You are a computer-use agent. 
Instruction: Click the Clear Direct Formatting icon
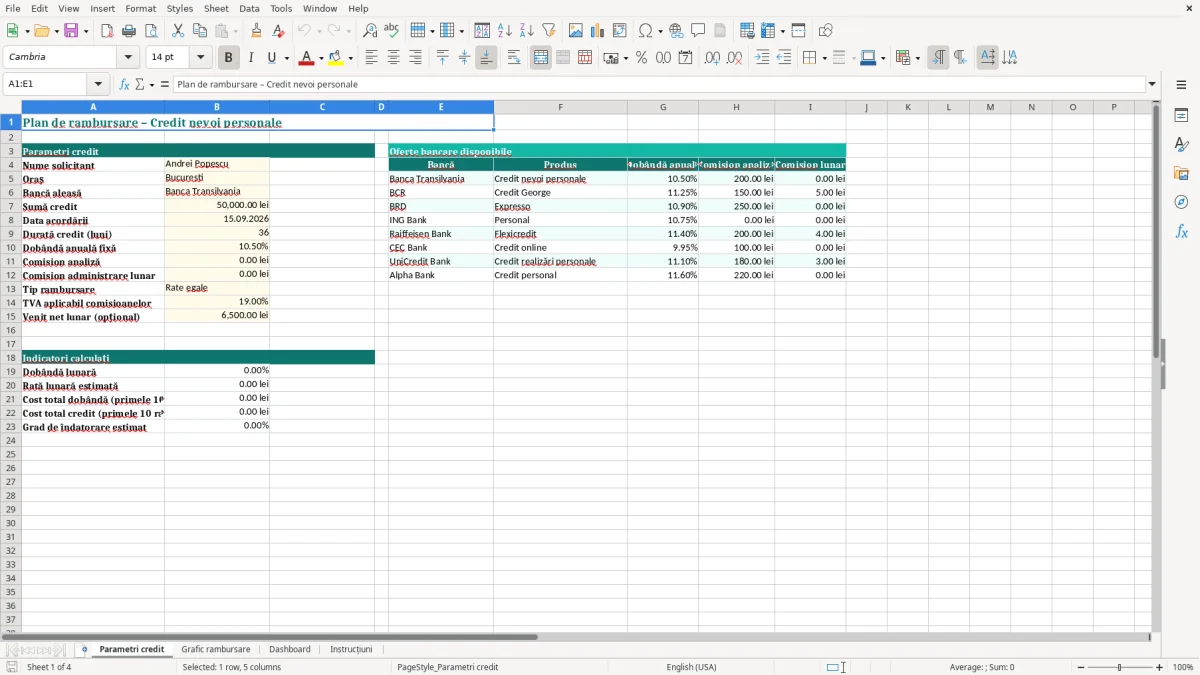(279, 31)
